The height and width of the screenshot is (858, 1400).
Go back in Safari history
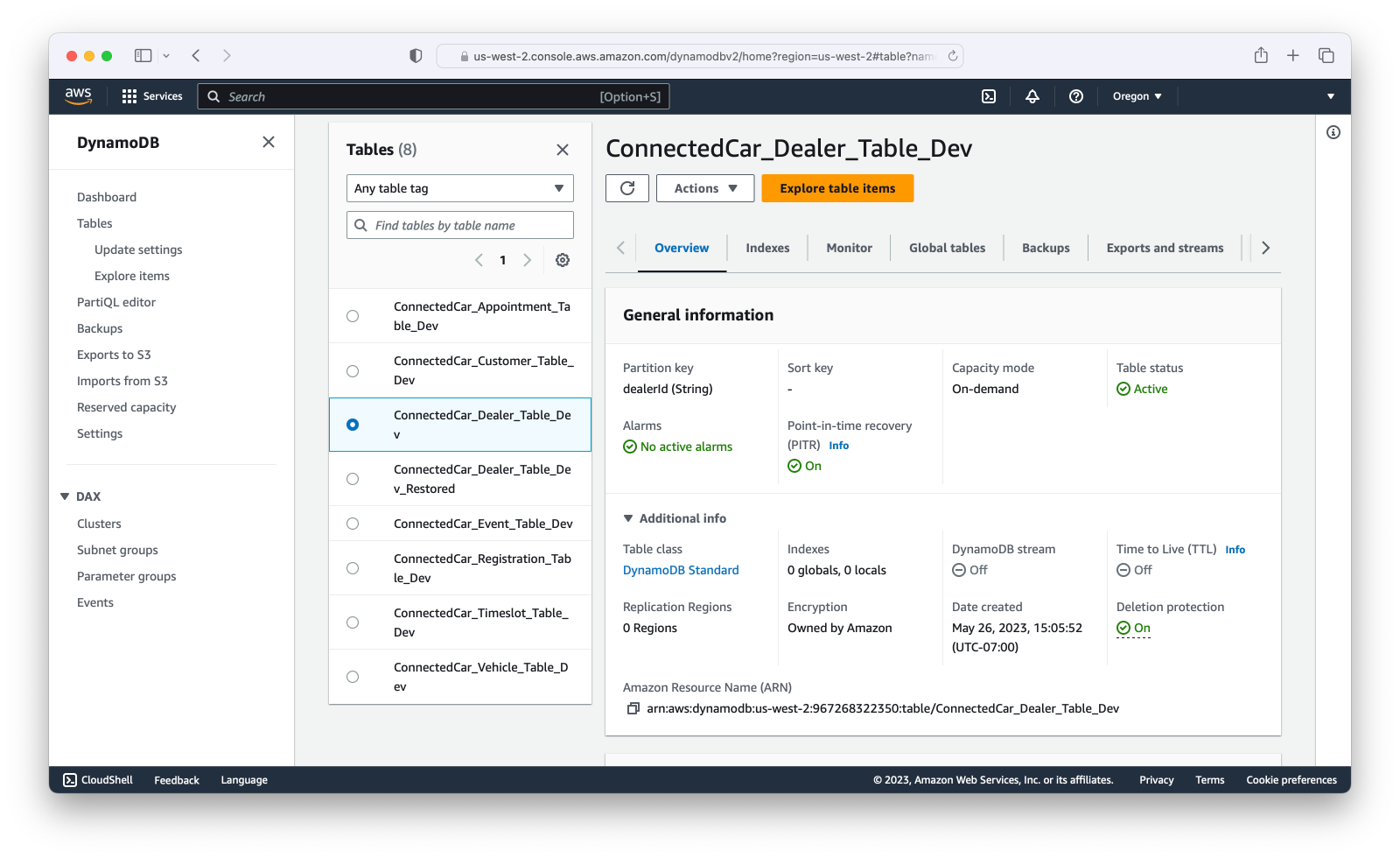coord(196,55)
